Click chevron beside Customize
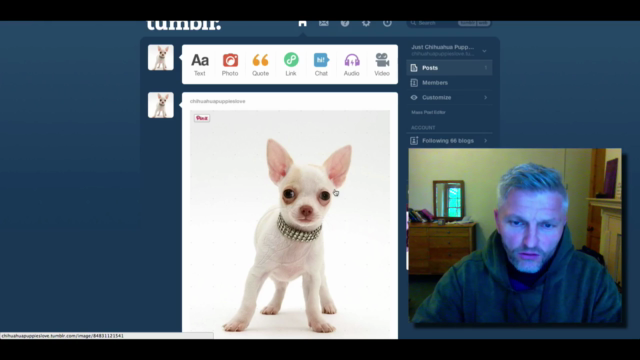The width and height of the screenshot is (640, 360). click(x=486, y=98)
